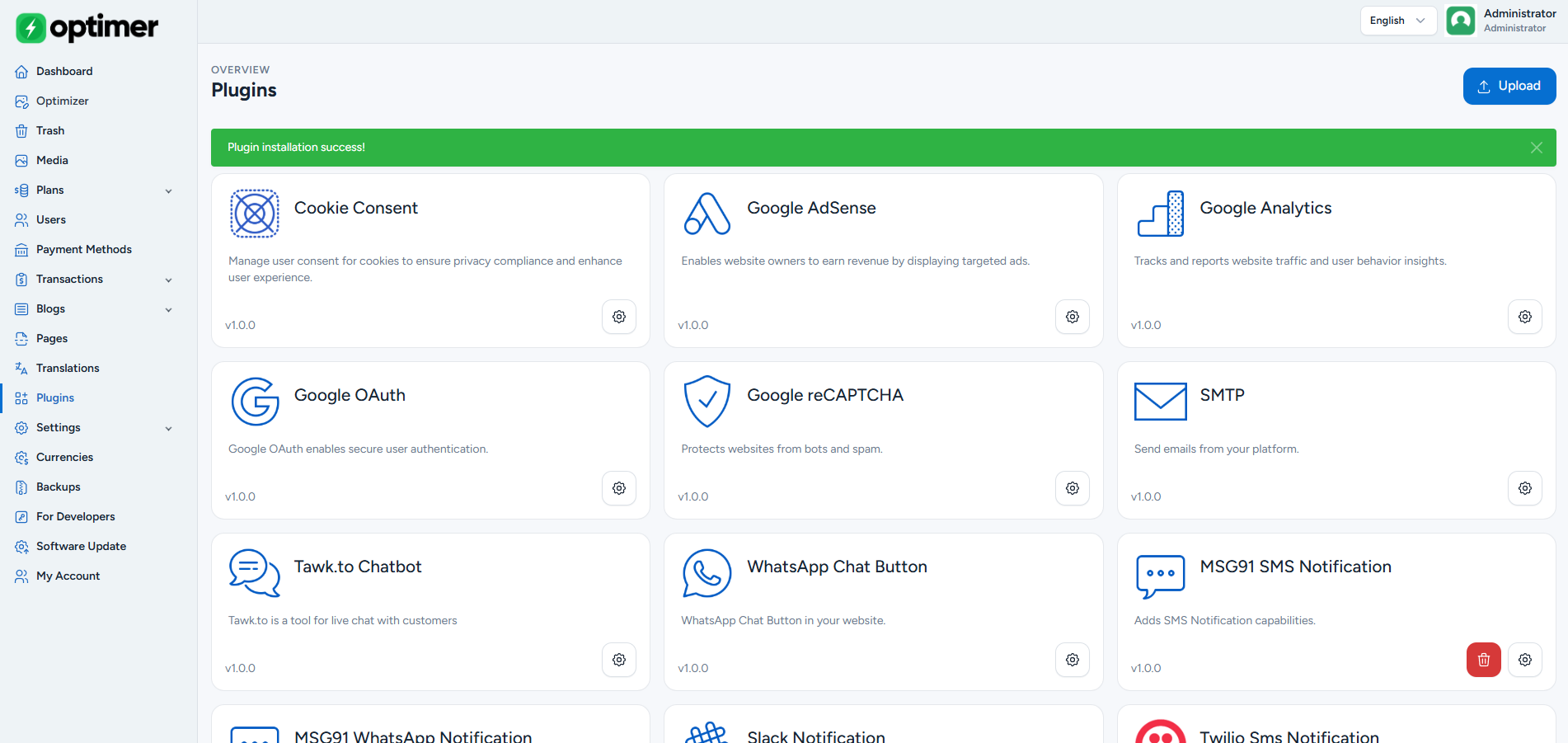The height and width of the screenshot is (743, 1568).
Task: Click the WhatsApp phone icon
Action: [707, 573]
